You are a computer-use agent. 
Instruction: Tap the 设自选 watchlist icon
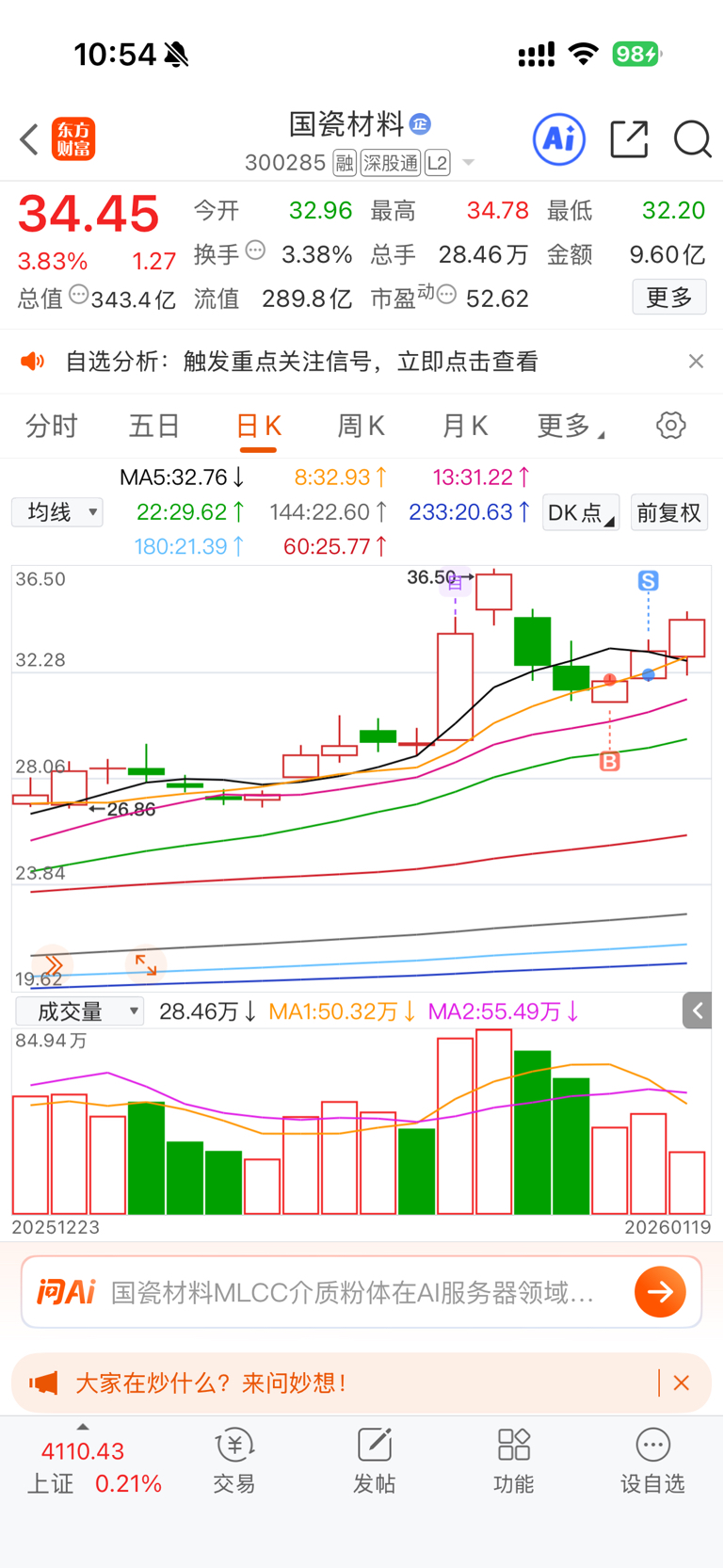[652, 1462]
